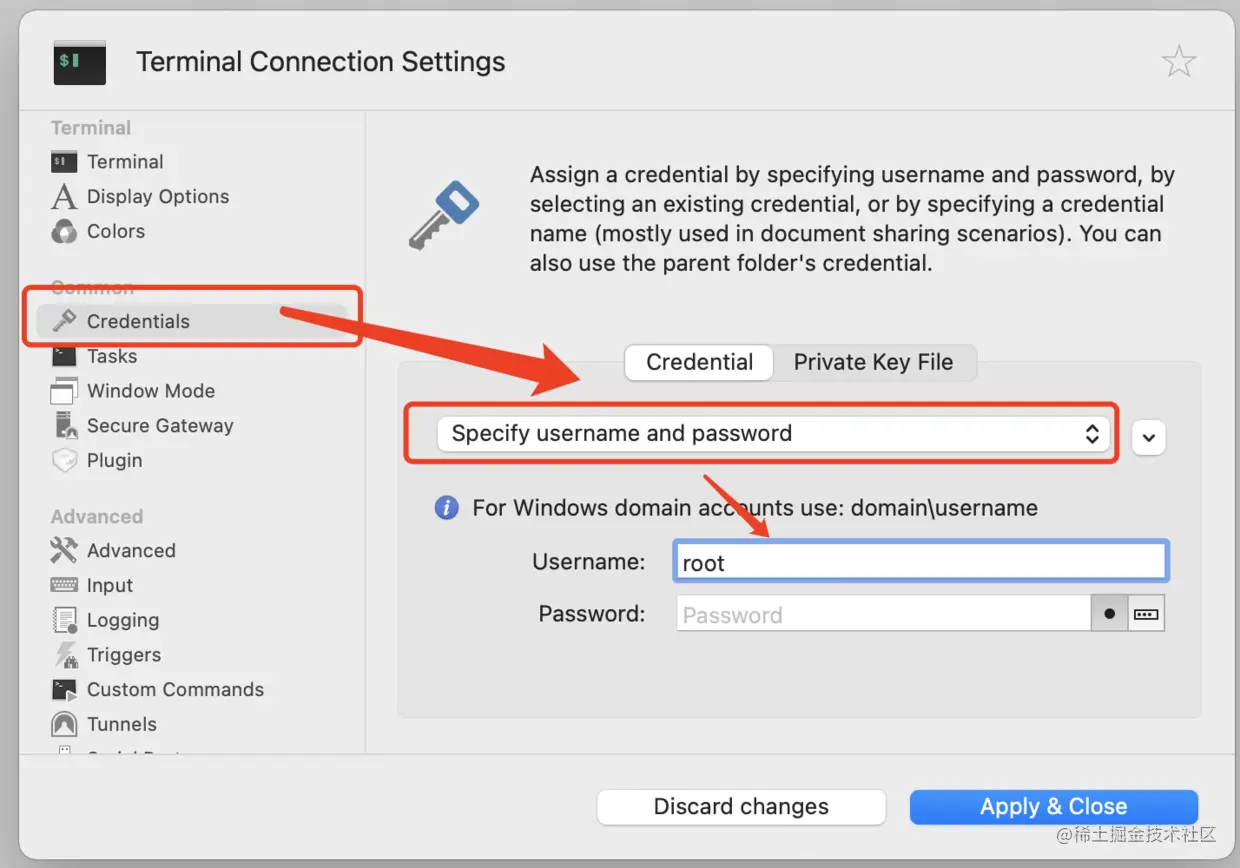The height and width of the screenshot is (868, 1240).
Task: Click the 'Terminal' section header text
Action: tap(91, 128)
